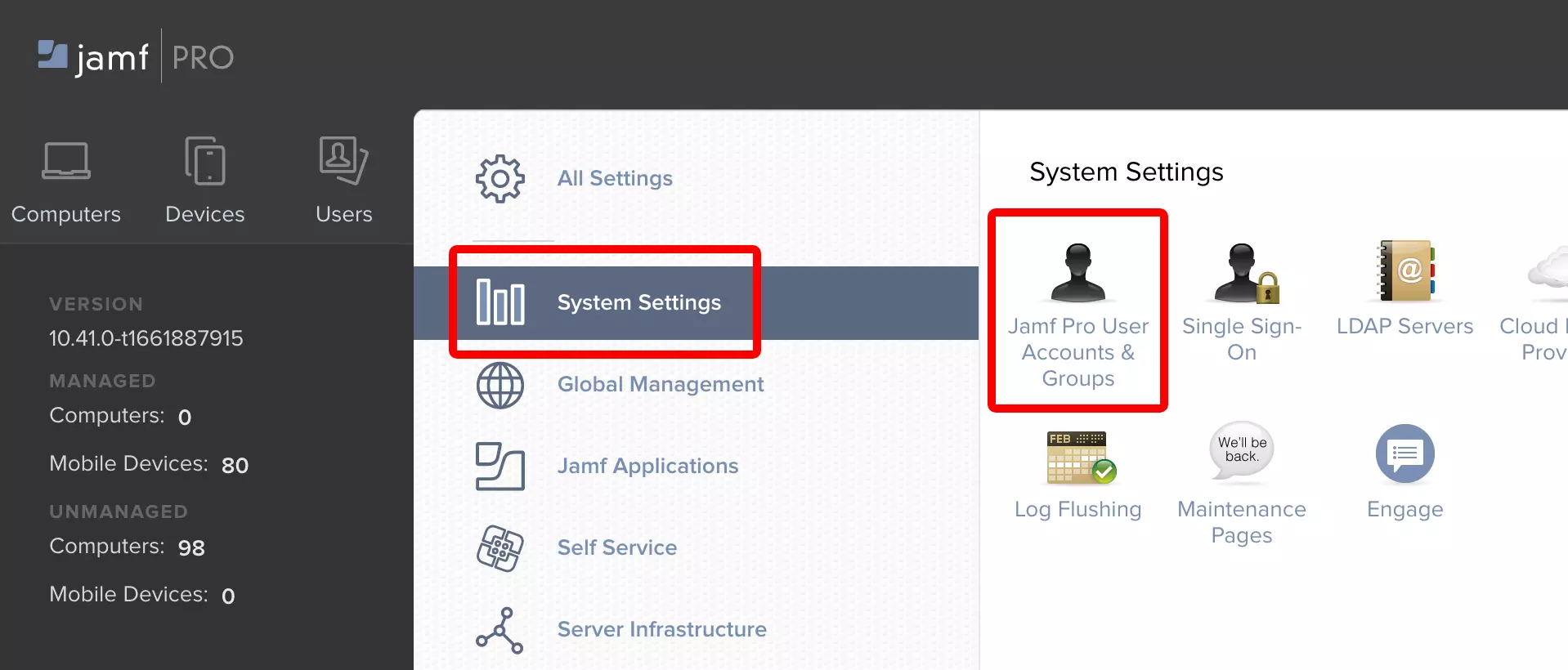This screenshot has height=670, width=1568.
Task: Click the LDAP Servers text link
Action: (1404, 326)
